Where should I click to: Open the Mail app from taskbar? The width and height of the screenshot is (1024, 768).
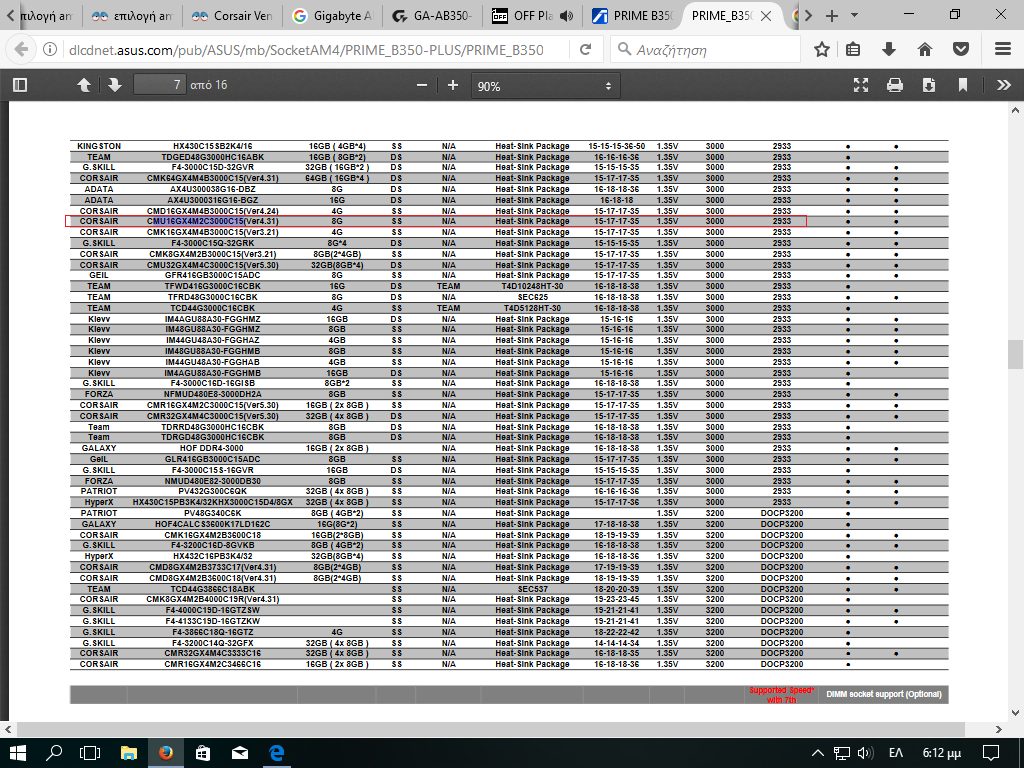(240, 753)
